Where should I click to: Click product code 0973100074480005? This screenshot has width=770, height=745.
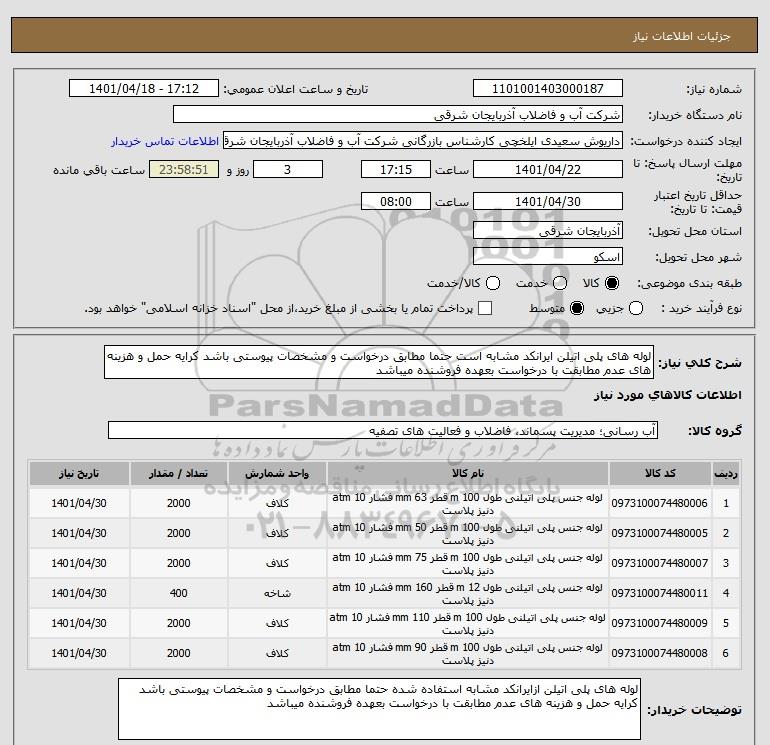click(x=660, y=533)
